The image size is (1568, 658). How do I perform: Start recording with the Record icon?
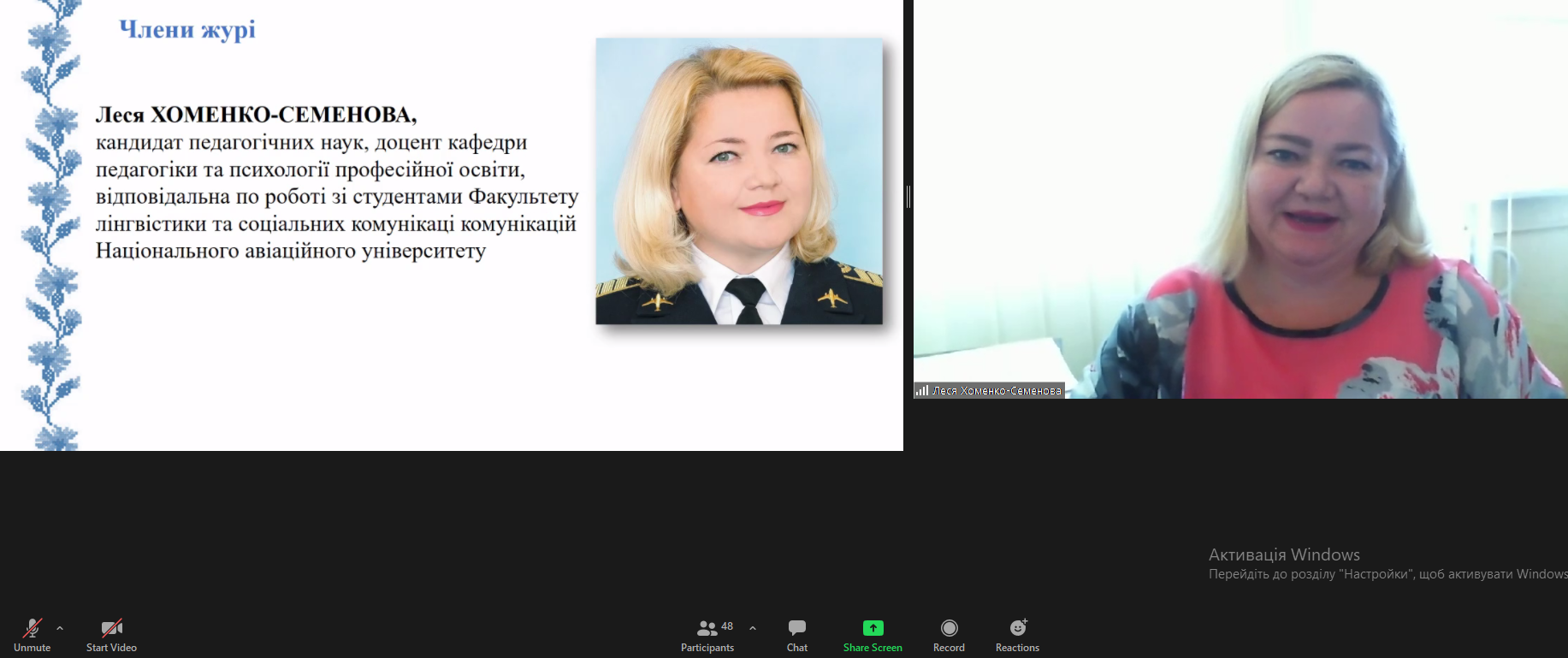tap(949, 628)
